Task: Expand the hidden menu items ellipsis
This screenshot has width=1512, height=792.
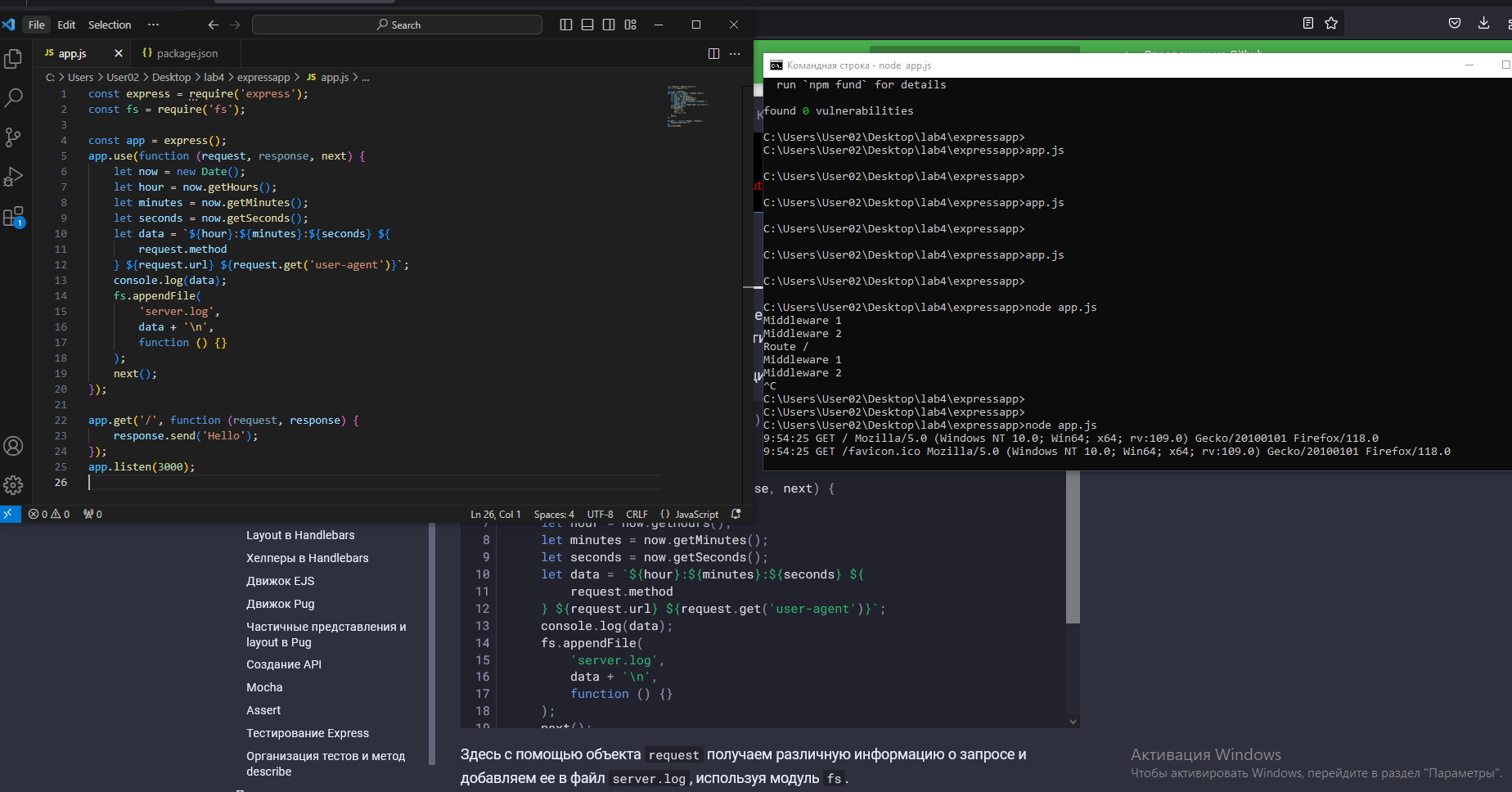Action: click(153, 25)
